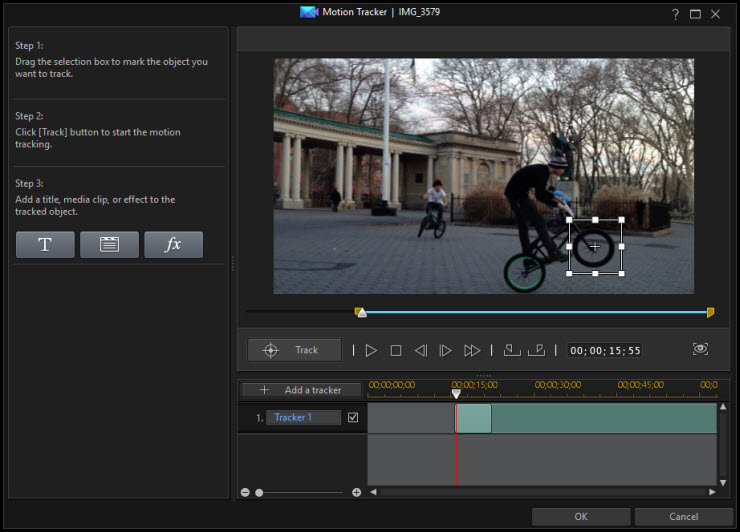Play the video preview
Viewport: 740px width, 532px height.
371,350
